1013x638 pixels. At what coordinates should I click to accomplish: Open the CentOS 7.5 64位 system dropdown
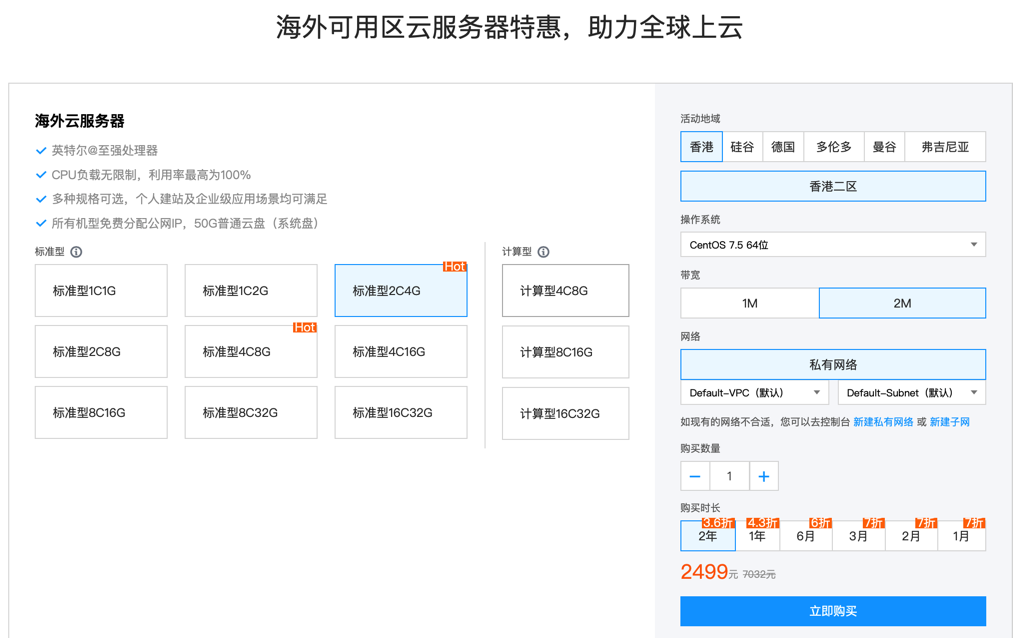click(x=832, y=245)
